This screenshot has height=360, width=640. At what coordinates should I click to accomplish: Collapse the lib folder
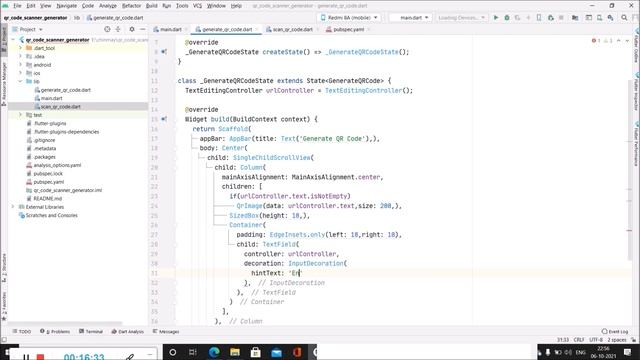point(20,81)
